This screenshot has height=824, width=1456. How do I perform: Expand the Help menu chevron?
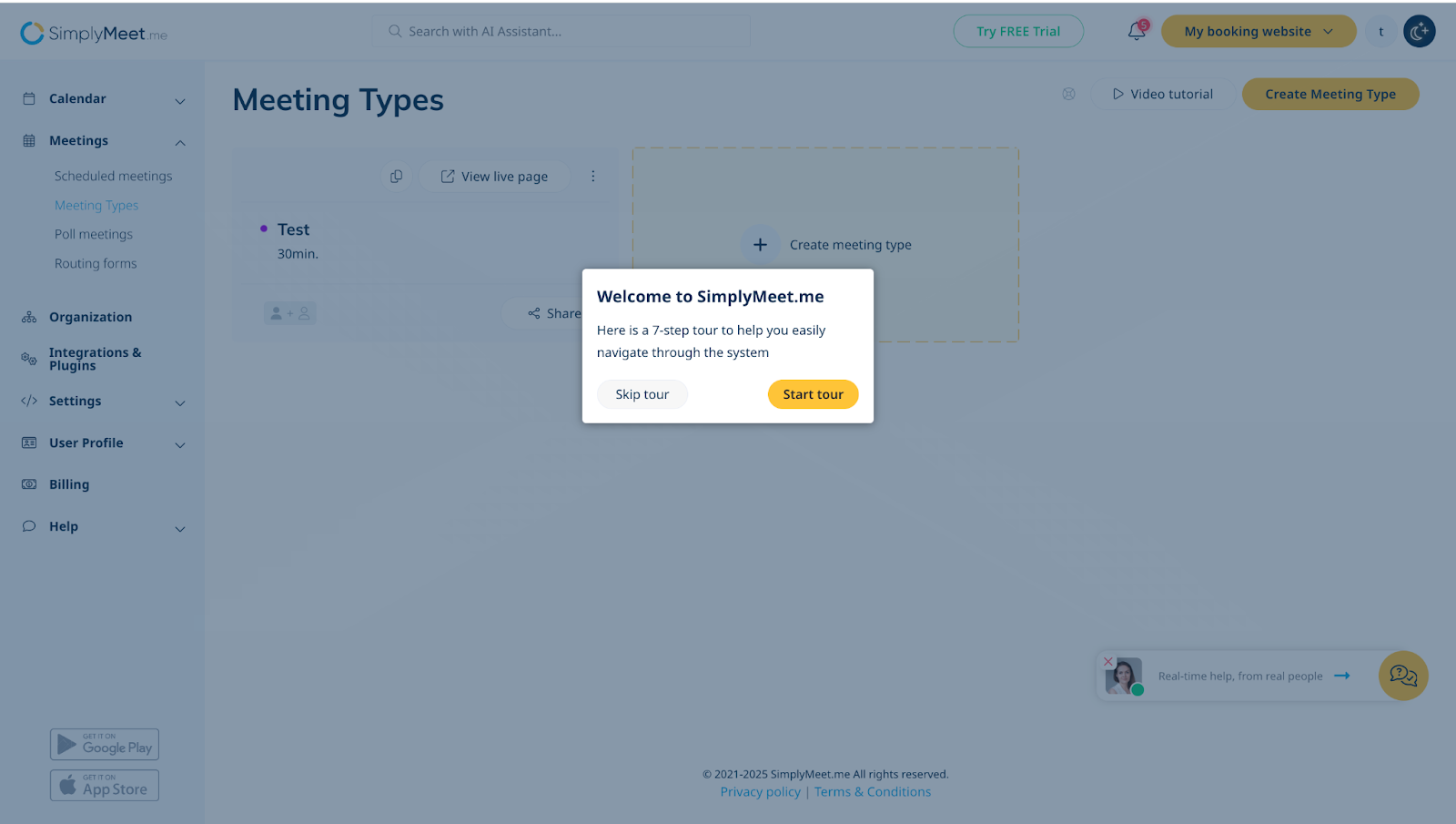pos(180,529)
